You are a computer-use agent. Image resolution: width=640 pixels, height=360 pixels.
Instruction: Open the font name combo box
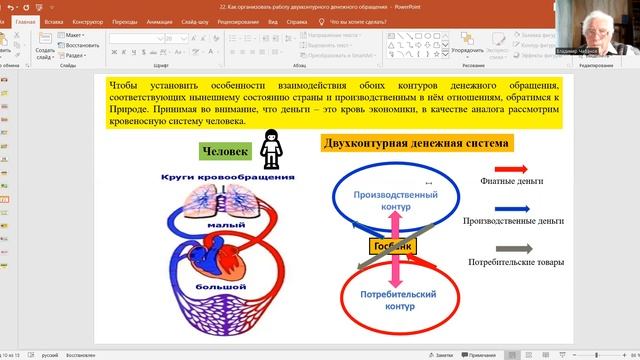[136, 38]
